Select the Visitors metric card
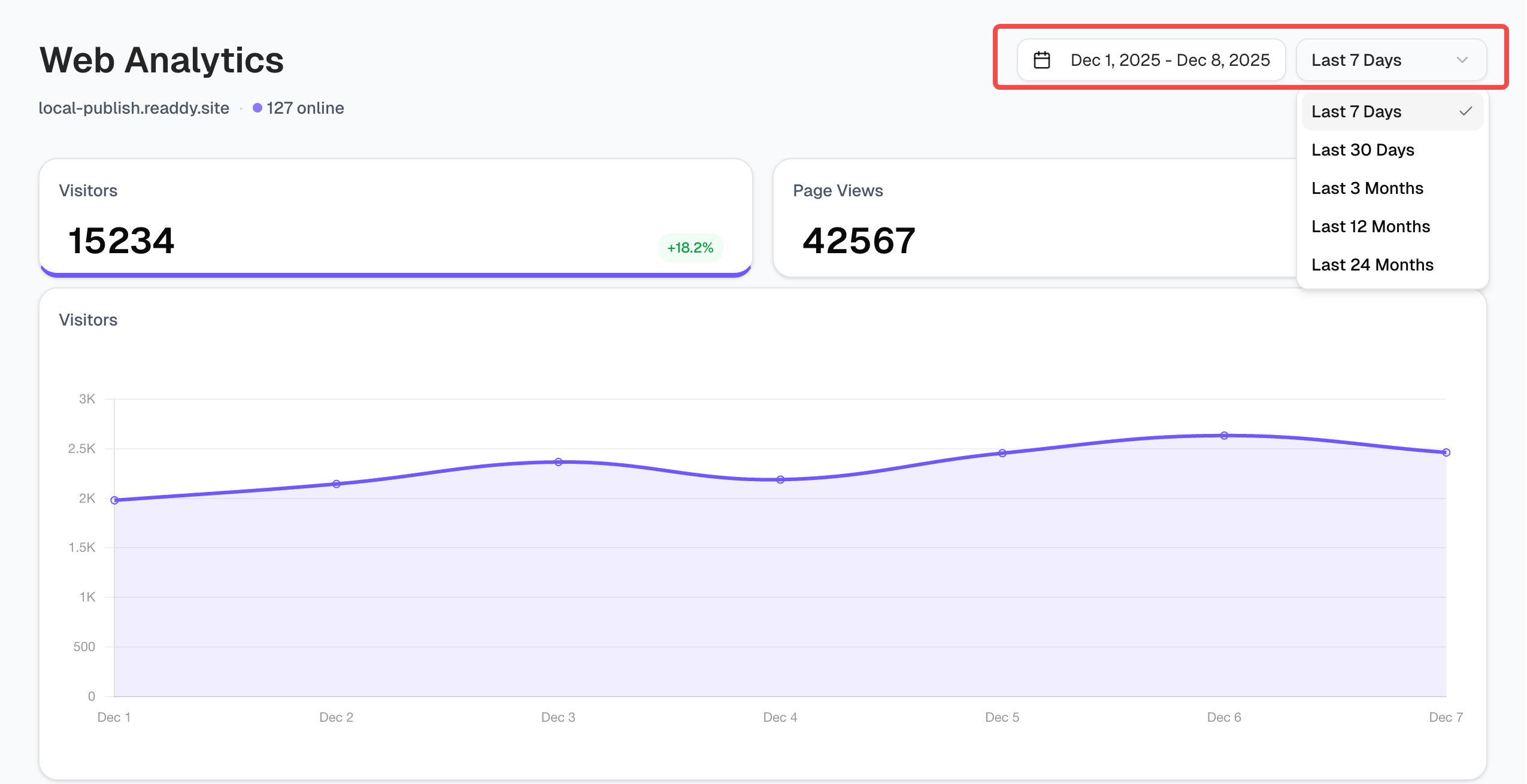This screenshot has height=784, width=1527. [395, 218]
